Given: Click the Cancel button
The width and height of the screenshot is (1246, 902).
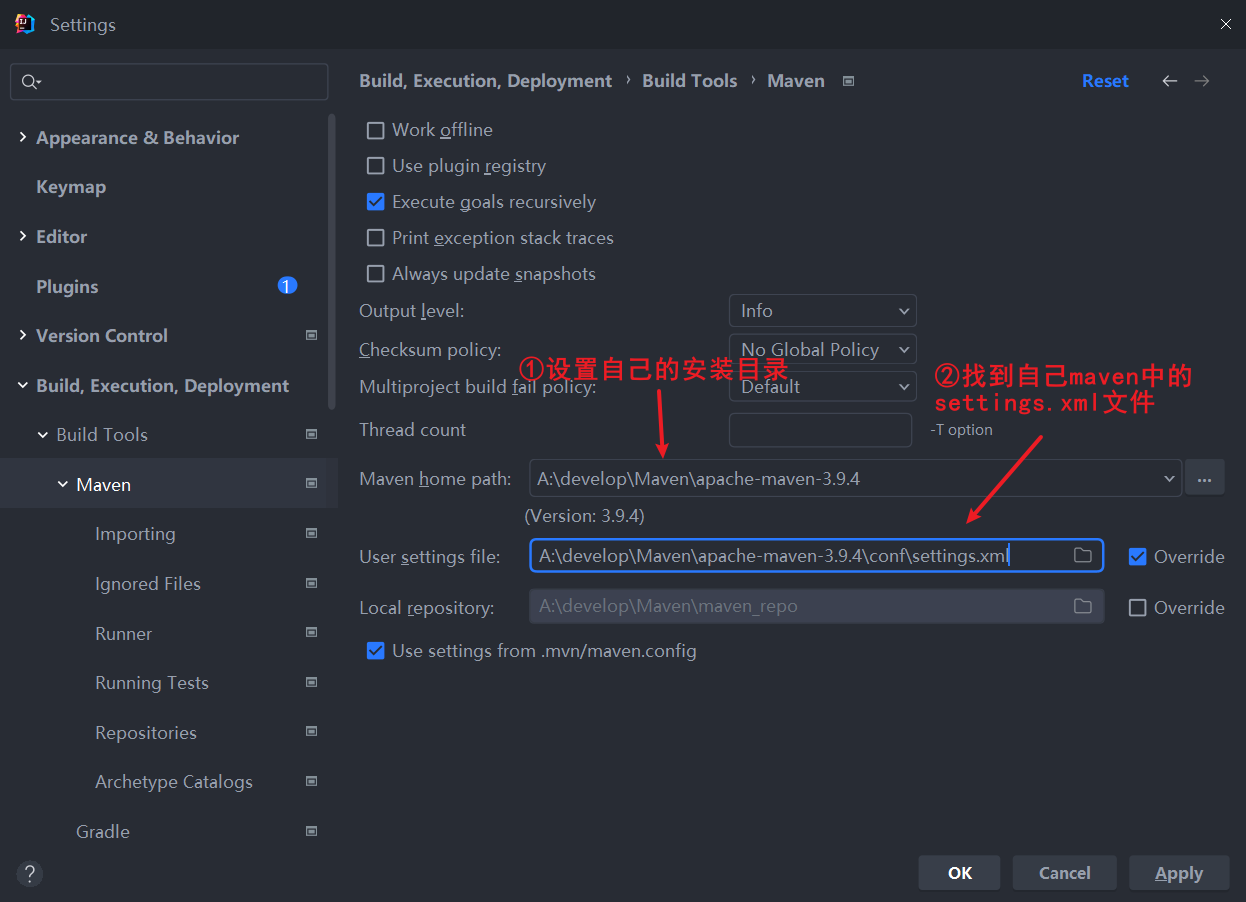Looking at the screenshot, I should pyautogui.click(x=1064, y=873).
